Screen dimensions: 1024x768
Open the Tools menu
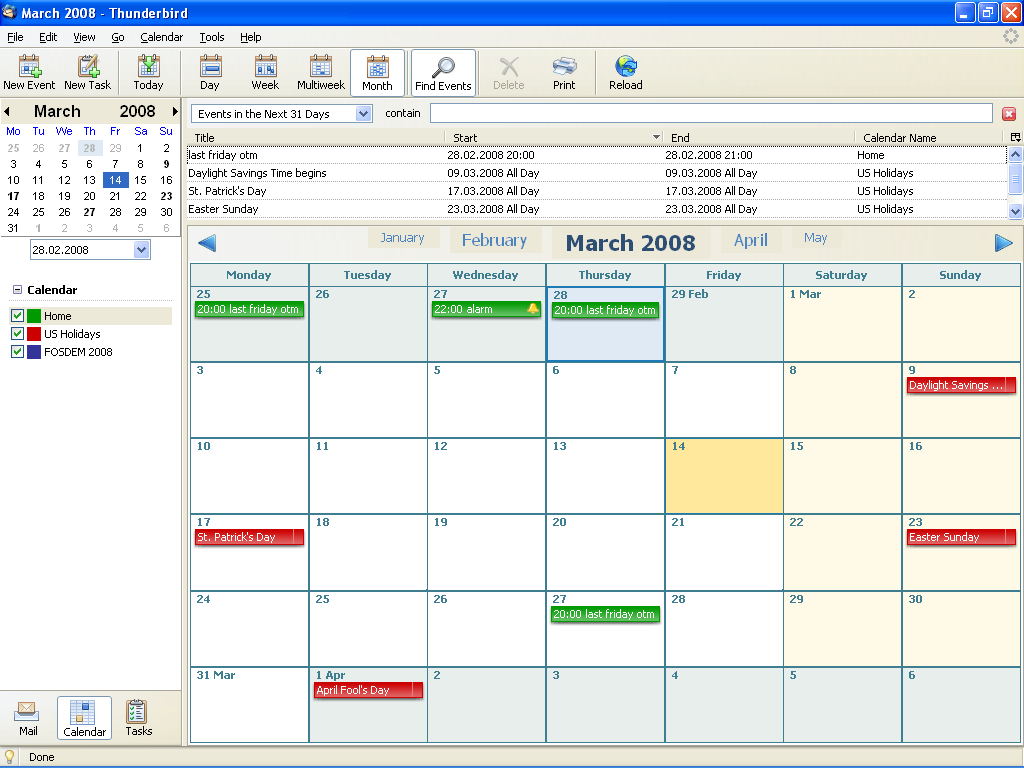click(212, 37)
